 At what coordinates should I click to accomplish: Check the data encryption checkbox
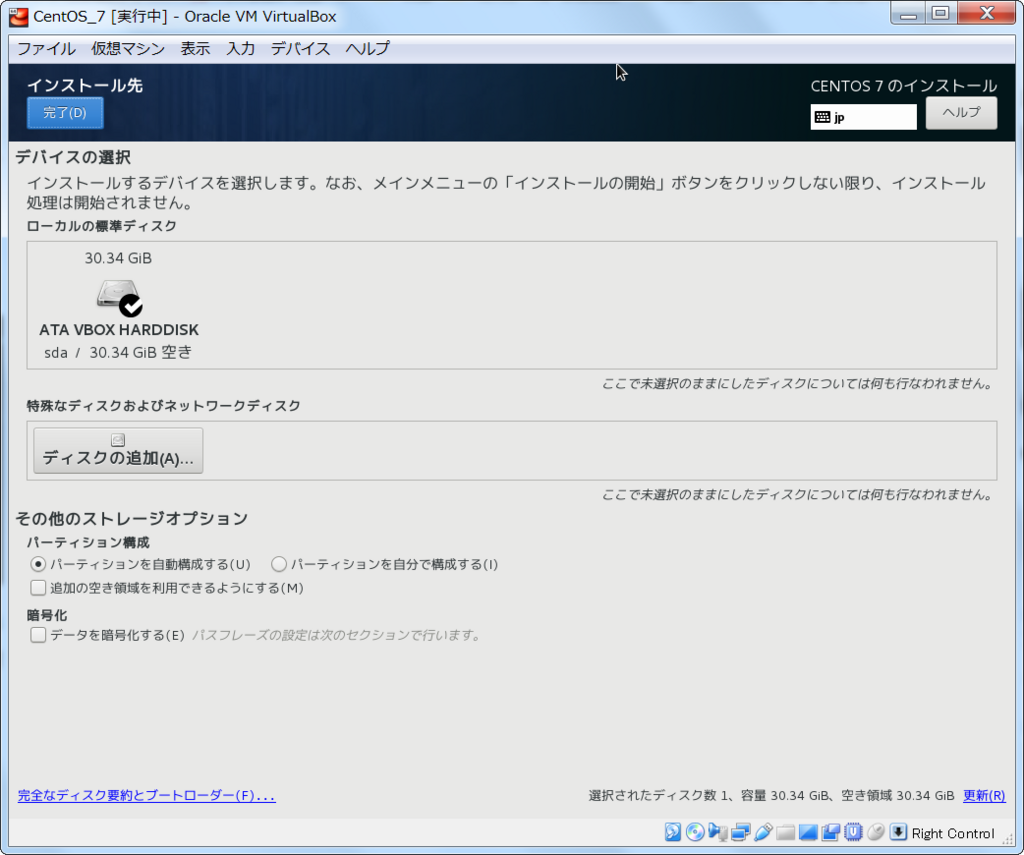(37, 634)
